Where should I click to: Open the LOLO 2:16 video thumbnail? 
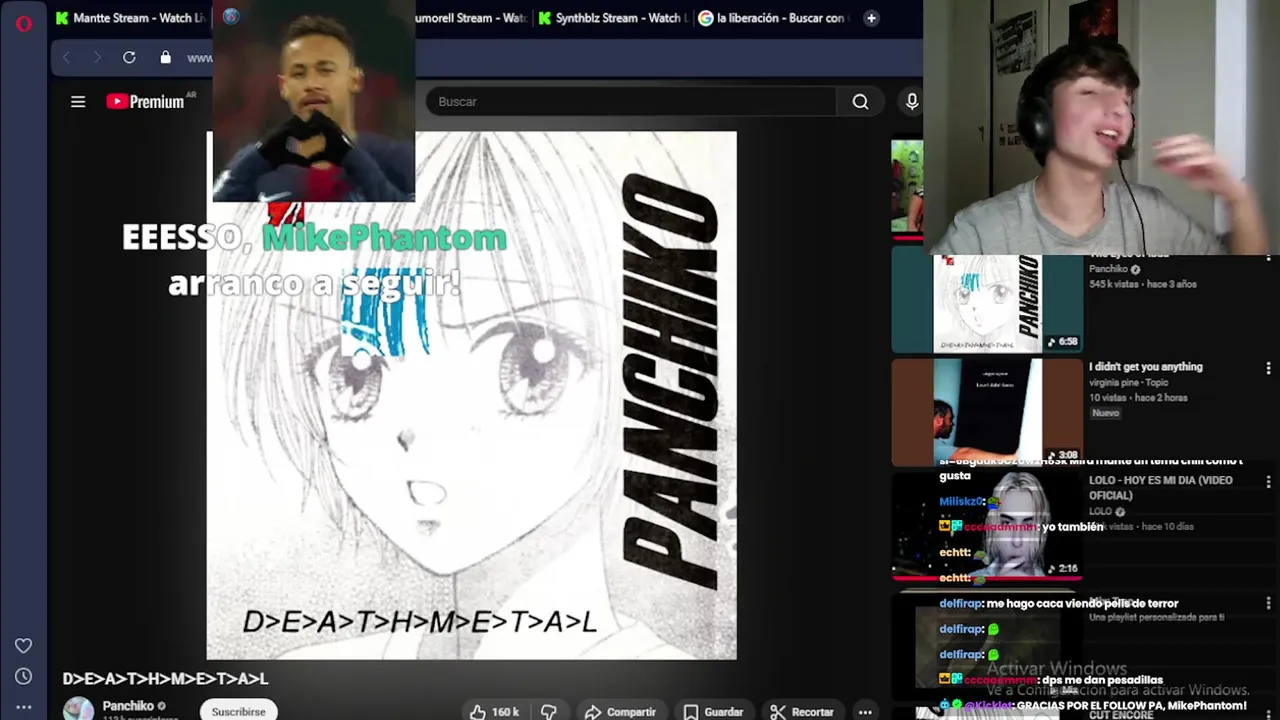tap(987, 525)
